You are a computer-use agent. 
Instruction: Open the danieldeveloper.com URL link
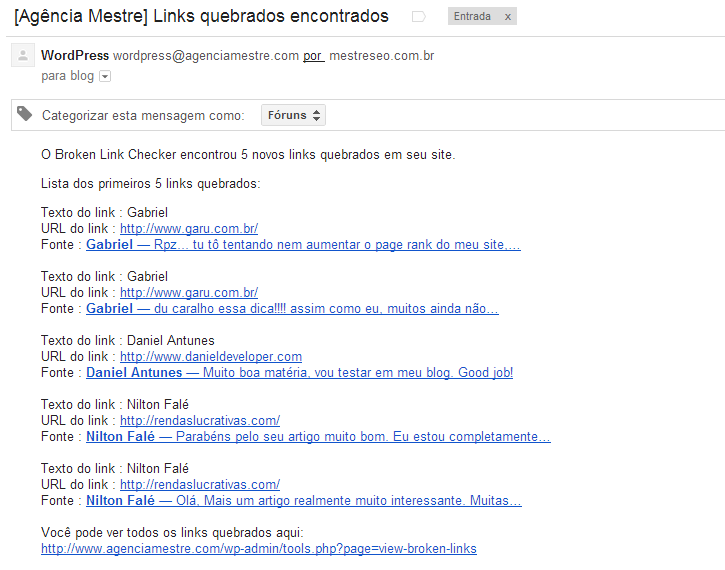210,357
